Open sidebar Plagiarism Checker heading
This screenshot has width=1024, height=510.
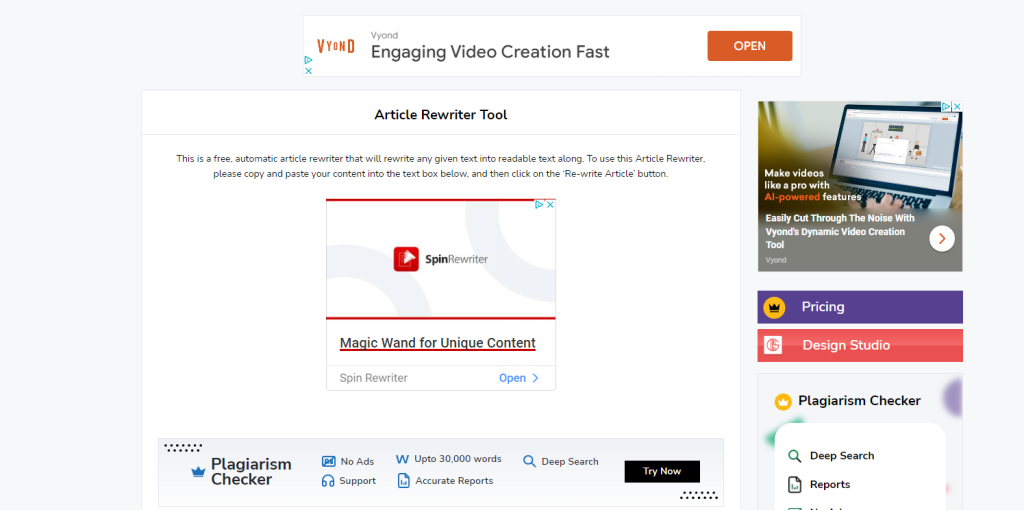pyautogui.click(x=859, y=401)
